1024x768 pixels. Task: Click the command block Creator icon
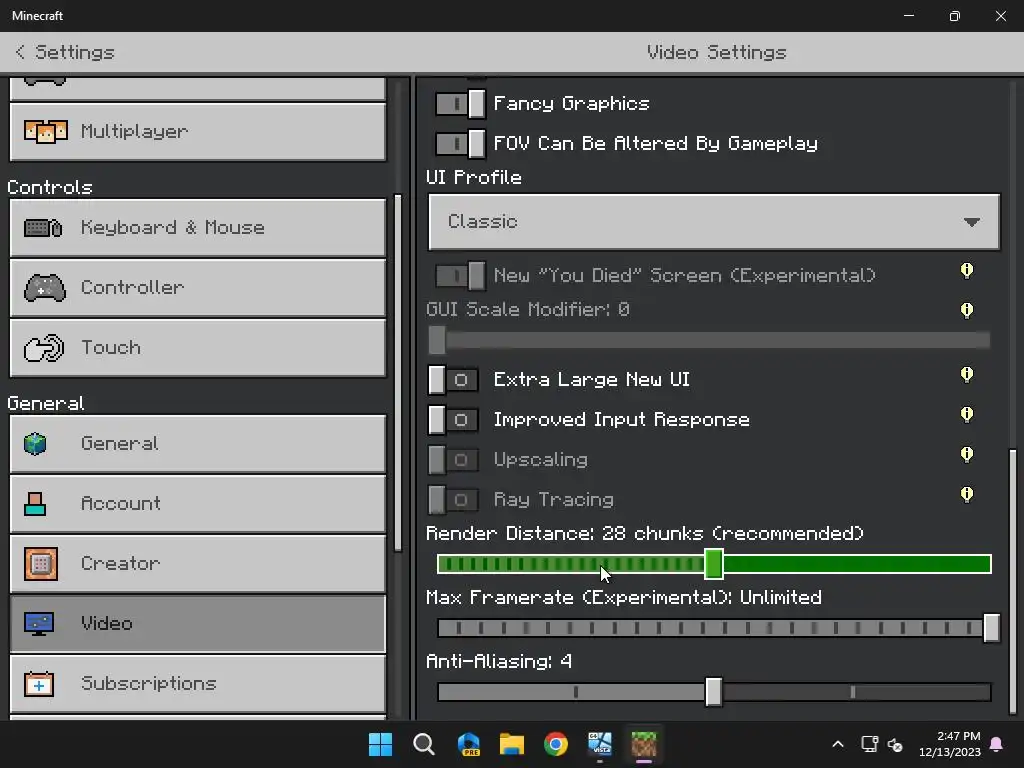coord(40,564)
